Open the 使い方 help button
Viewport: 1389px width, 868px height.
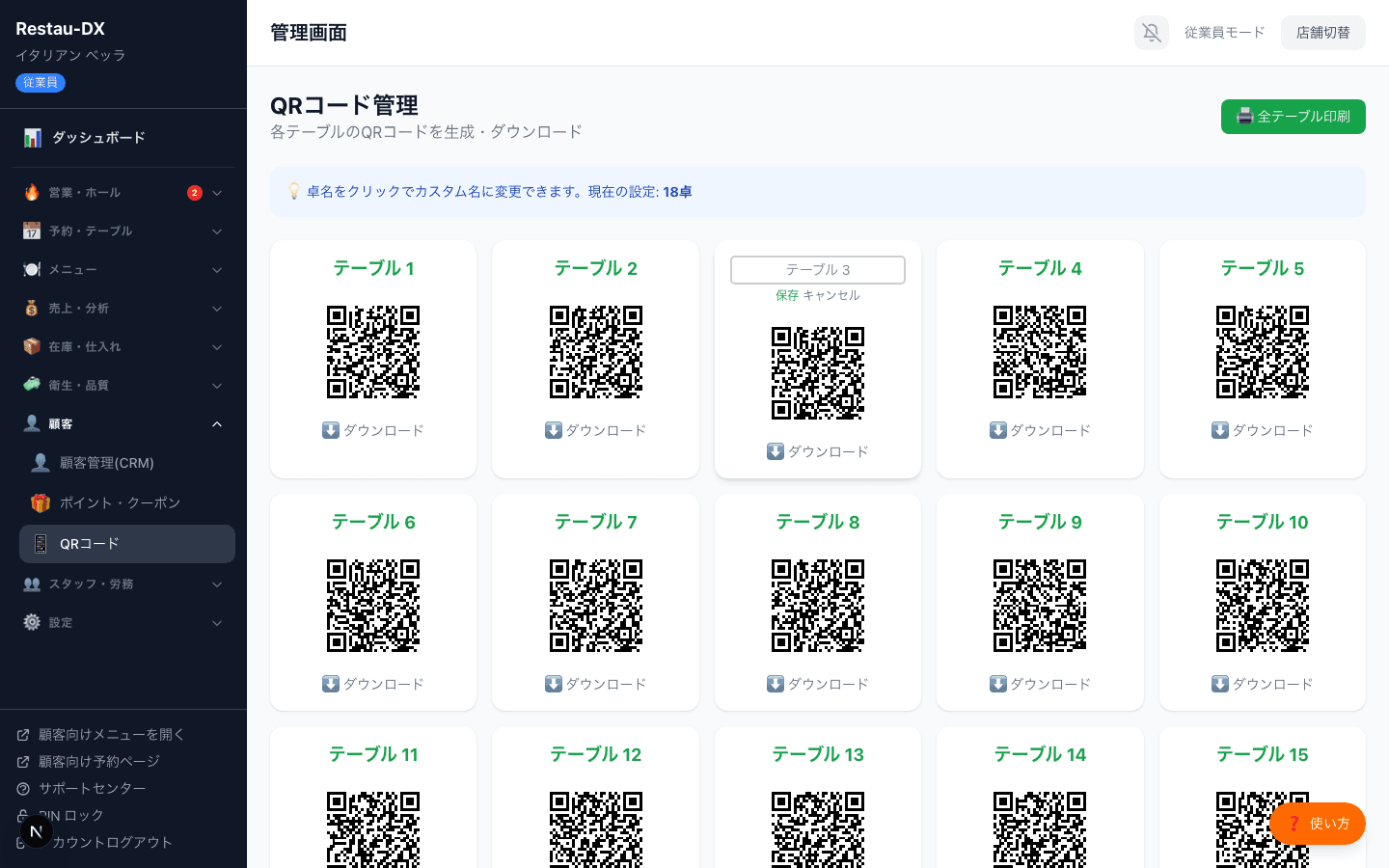pos(1318,824)
